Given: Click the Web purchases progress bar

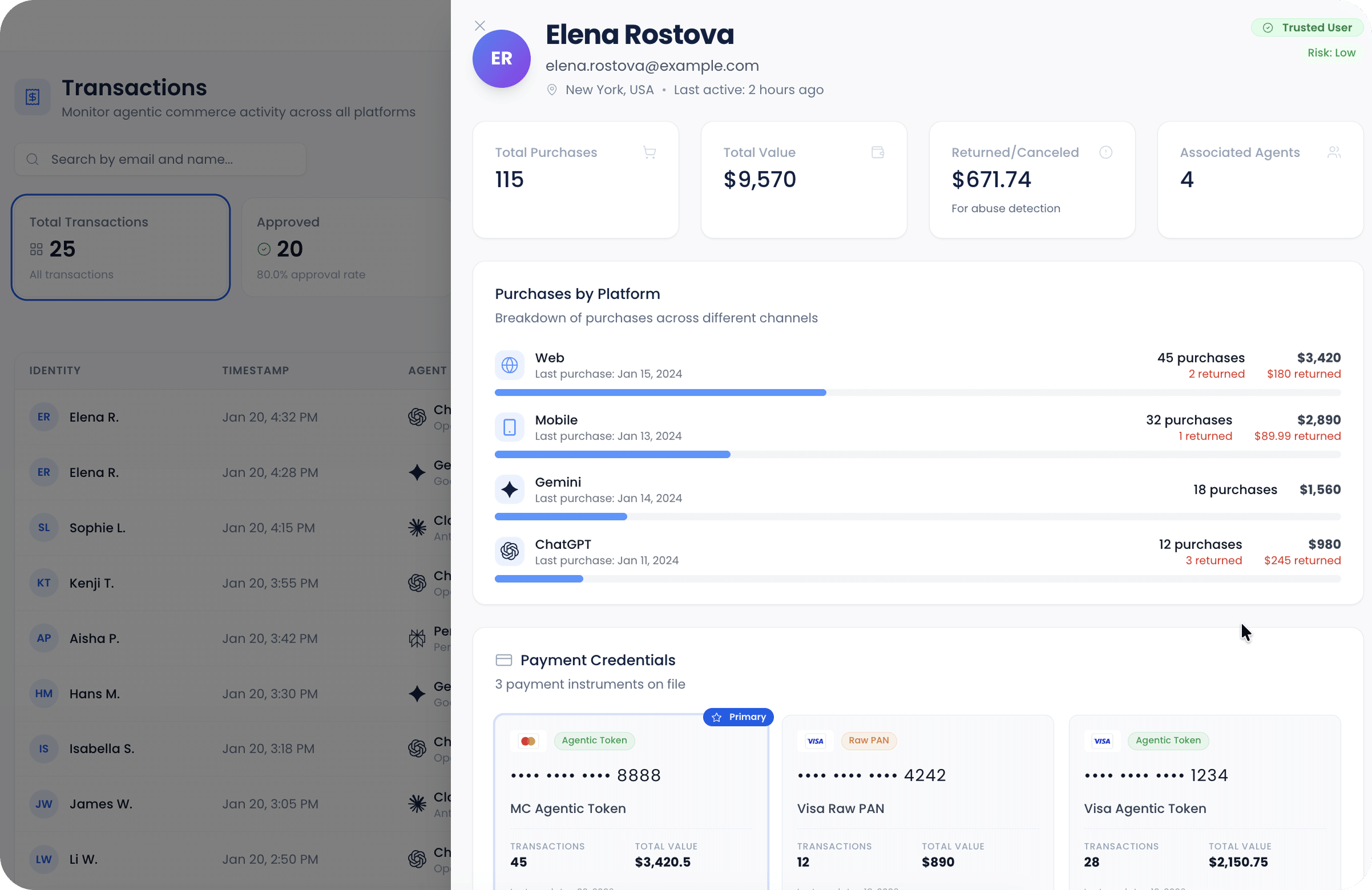Looking at the screenshot, I should [x=918, y=393].
